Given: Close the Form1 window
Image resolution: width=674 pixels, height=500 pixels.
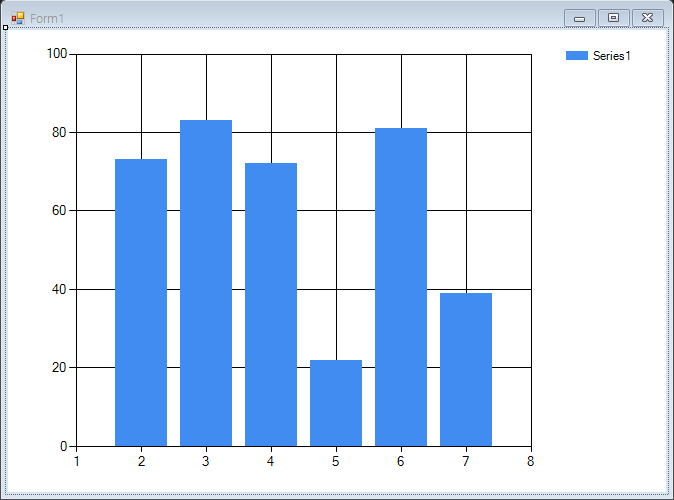Looking at the screenshot, I should click(647, 18).
